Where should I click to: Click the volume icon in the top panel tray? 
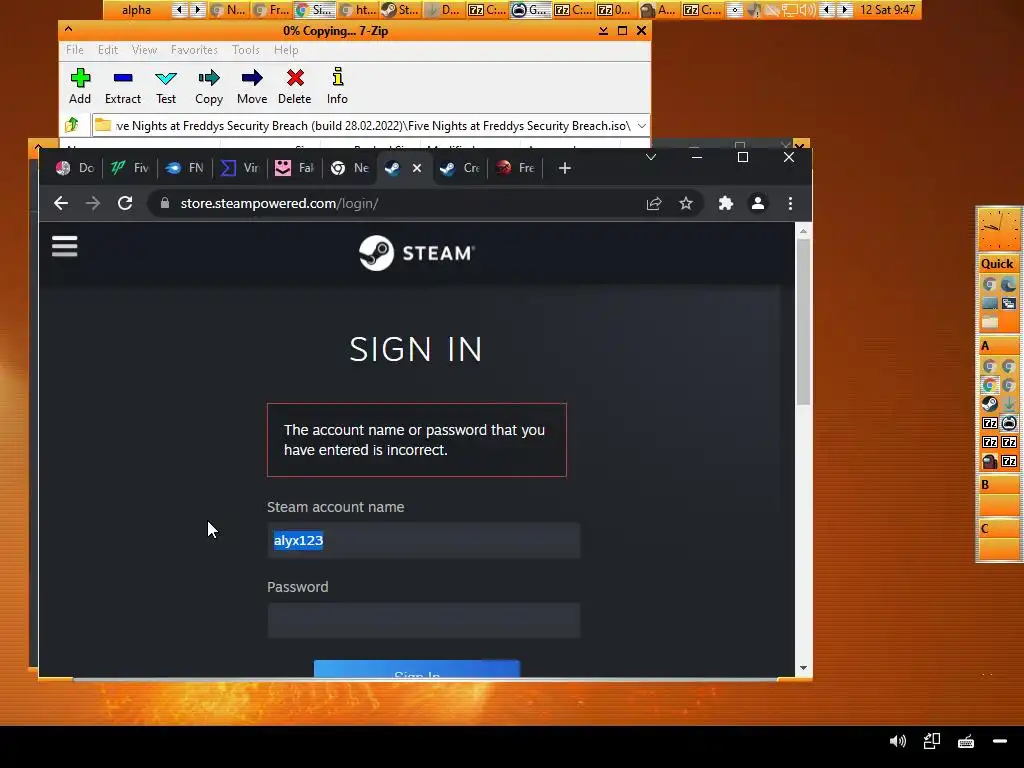pos(807,10)
